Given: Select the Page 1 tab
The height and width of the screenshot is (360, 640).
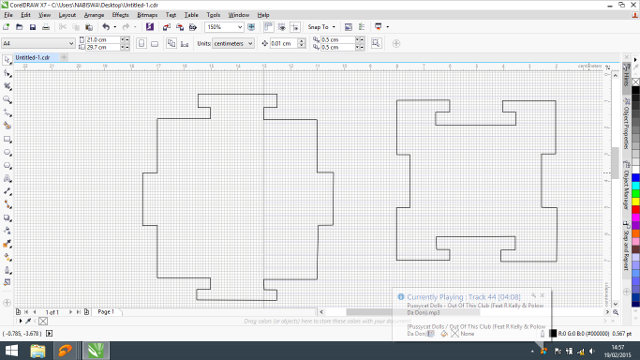Looking at the screenshot, I should click(x=106, y=312).
